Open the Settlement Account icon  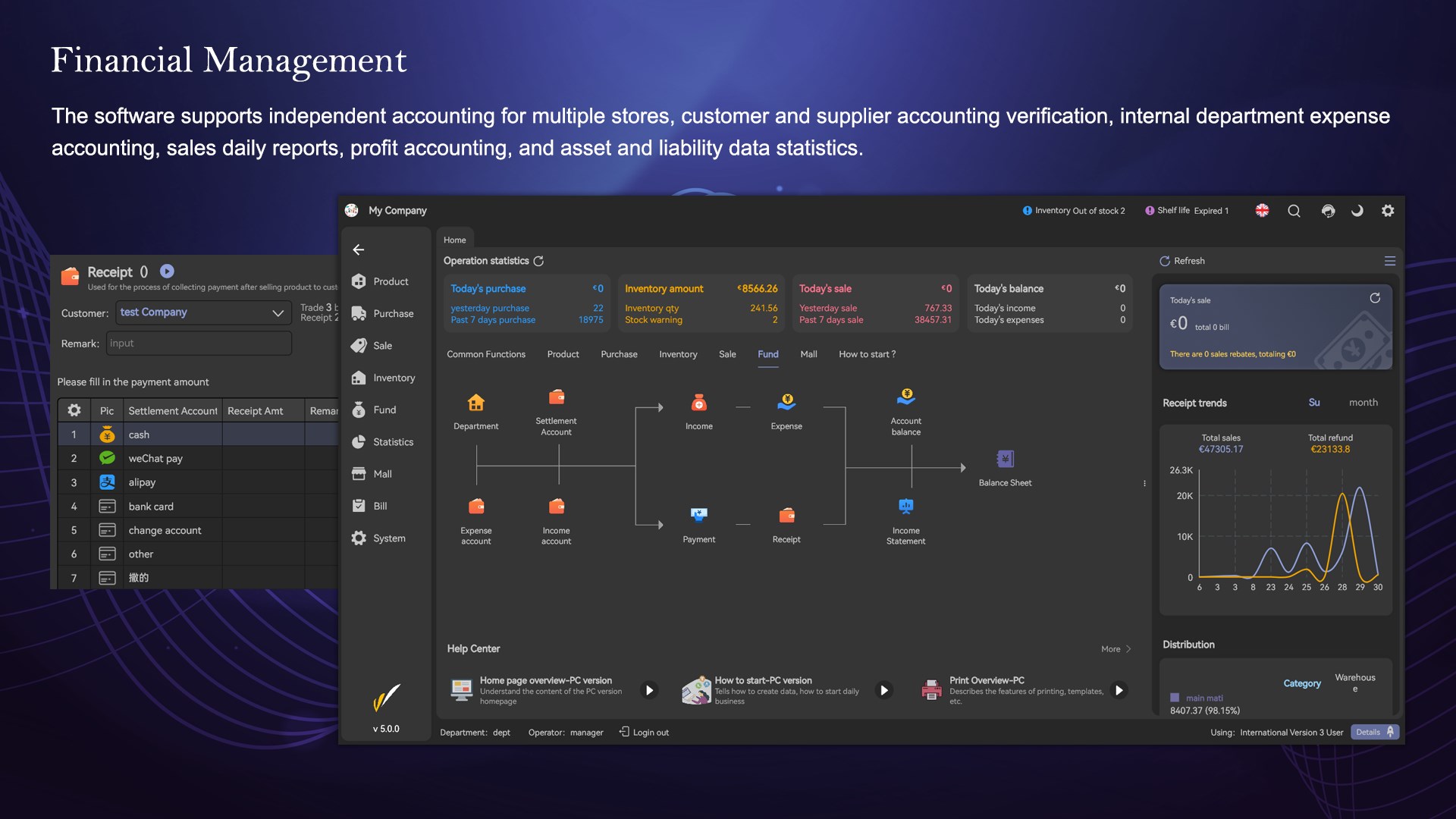pyautogui.click(x=556, y=397)
